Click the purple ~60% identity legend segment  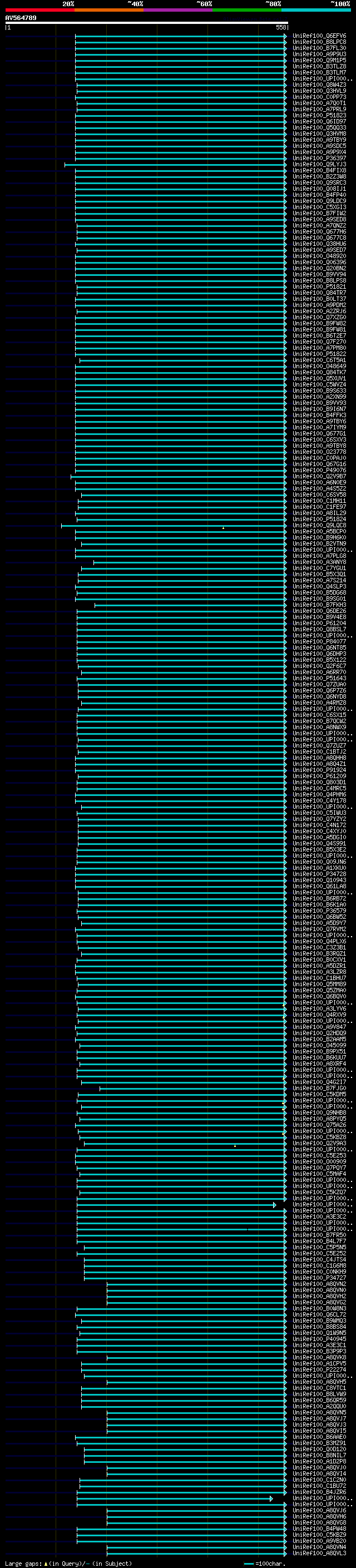point(177,10)
